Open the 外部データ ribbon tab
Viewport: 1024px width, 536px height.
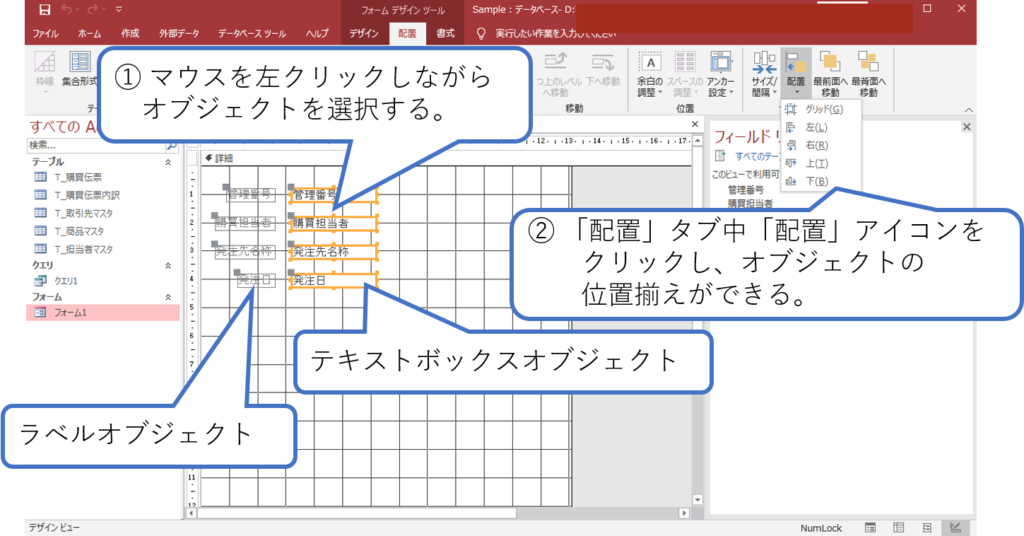pos(179,33)
